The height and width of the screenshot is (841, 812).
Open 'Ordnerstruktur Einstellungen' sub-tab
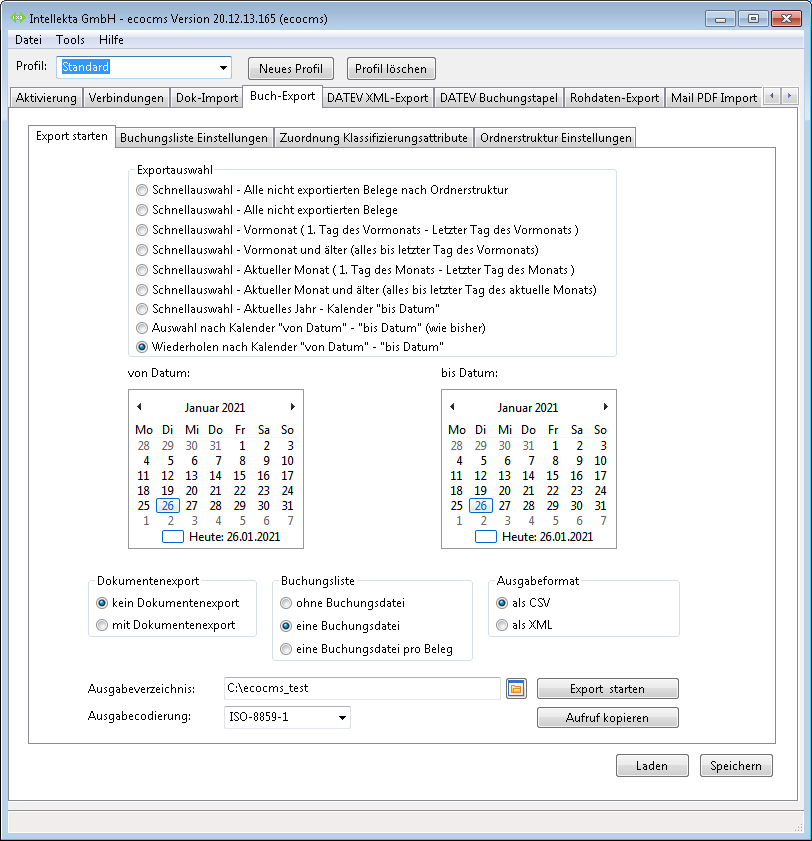556,138
